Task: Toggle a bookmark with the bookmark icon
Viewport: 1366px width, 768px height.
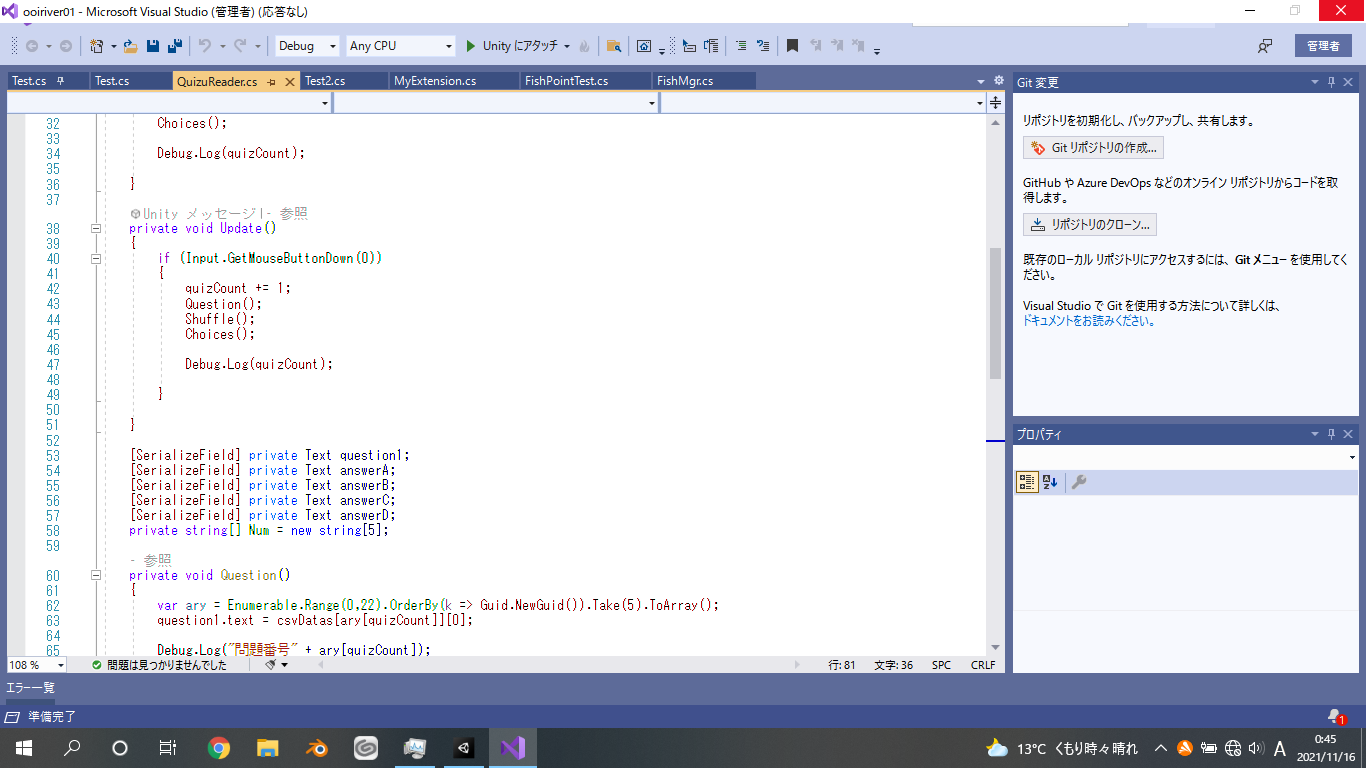Action: [x=792, y=46]
